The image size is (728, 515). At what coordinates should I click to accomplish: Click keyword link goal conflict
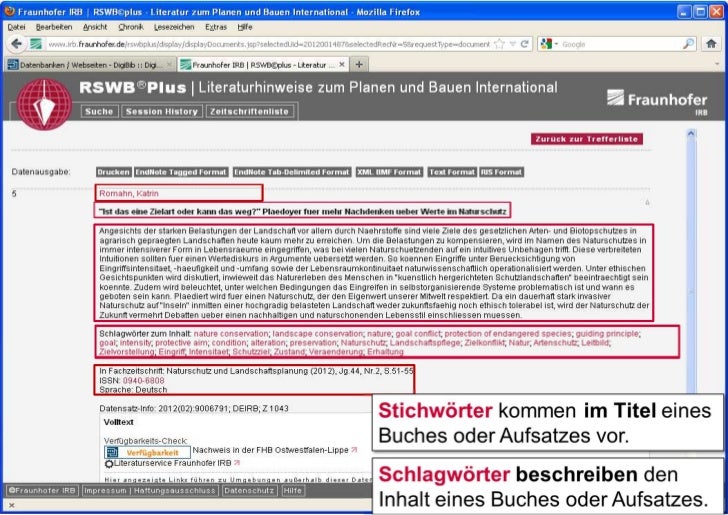pyautogui.click(x=418, y=333)
